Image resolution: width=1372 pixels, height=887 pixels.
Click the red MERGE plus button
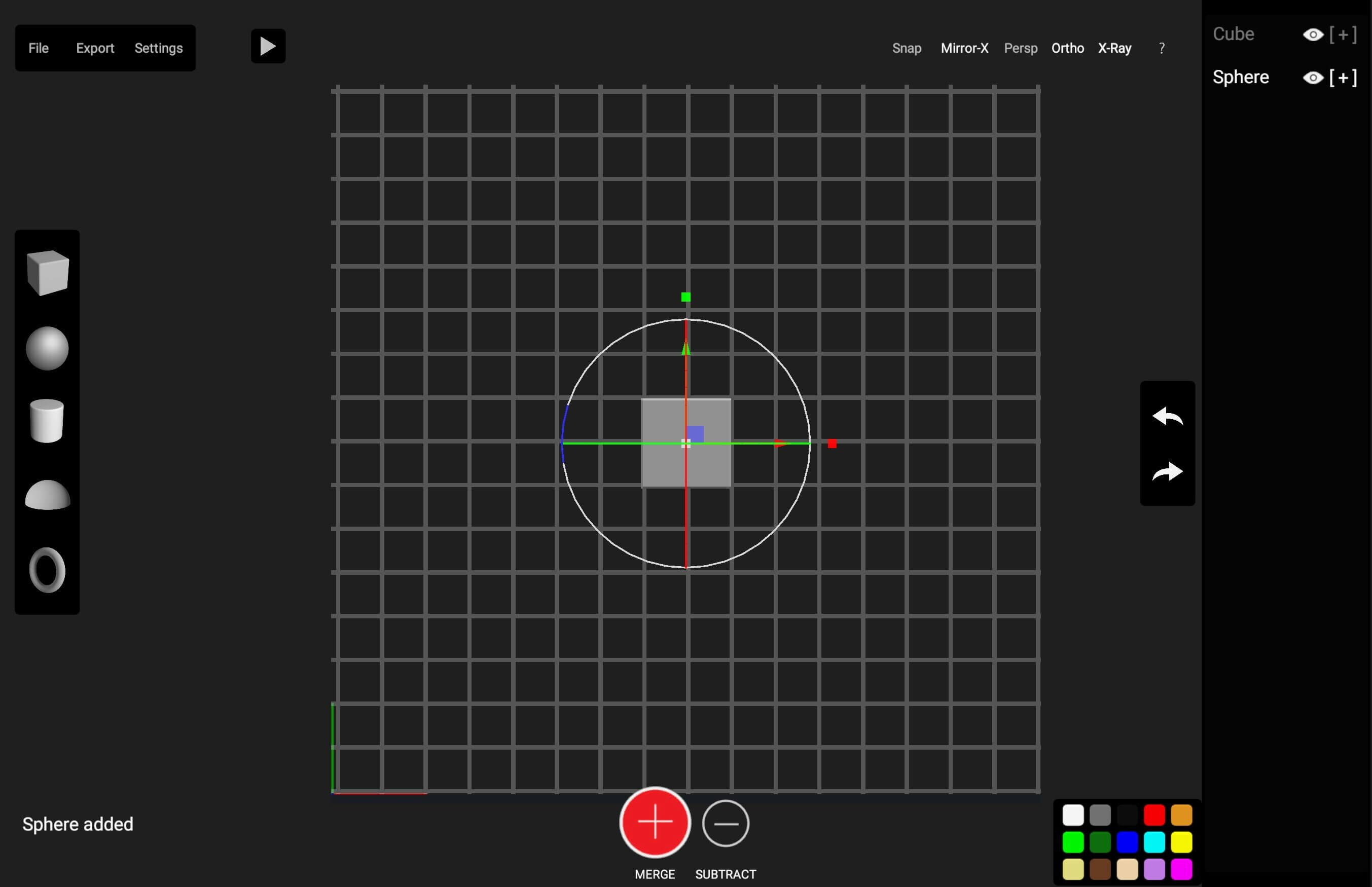(x=655, y=822)
